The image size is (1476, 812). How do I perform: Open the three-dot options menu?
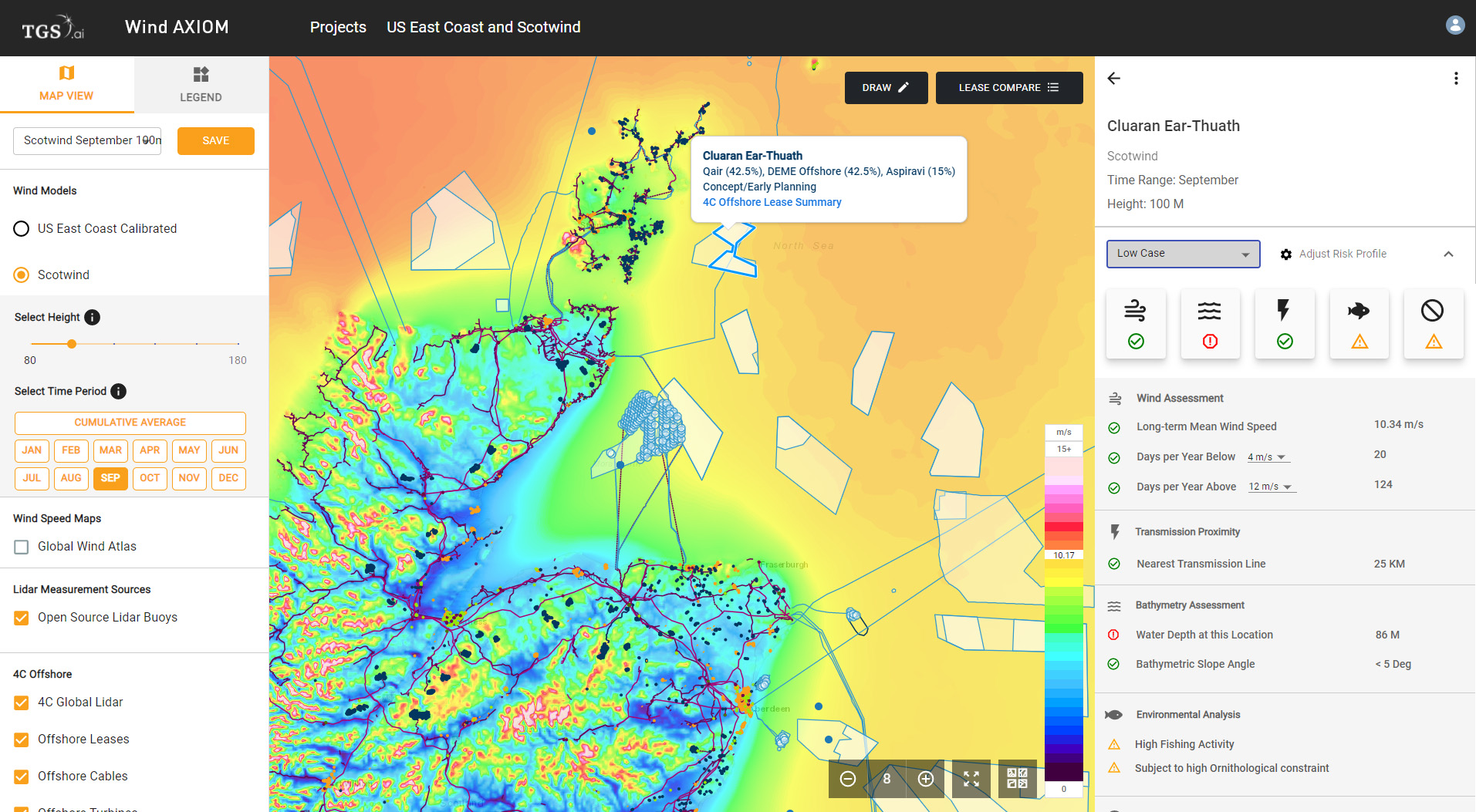pyautogui.click(x=1455, y=79)
